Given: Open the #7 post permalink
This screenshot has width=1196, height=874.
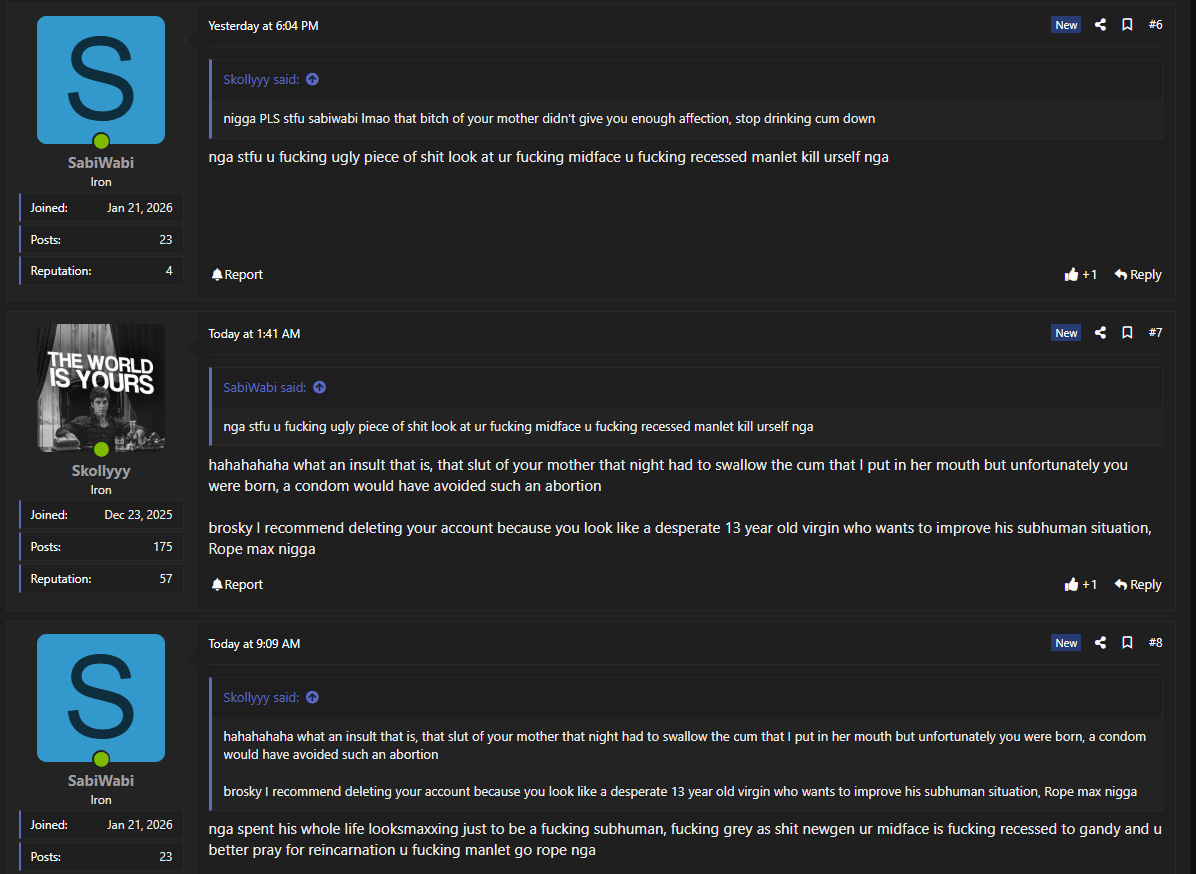Looking at the screenshot, I should pyautogui.click(x=1155, y=333).
